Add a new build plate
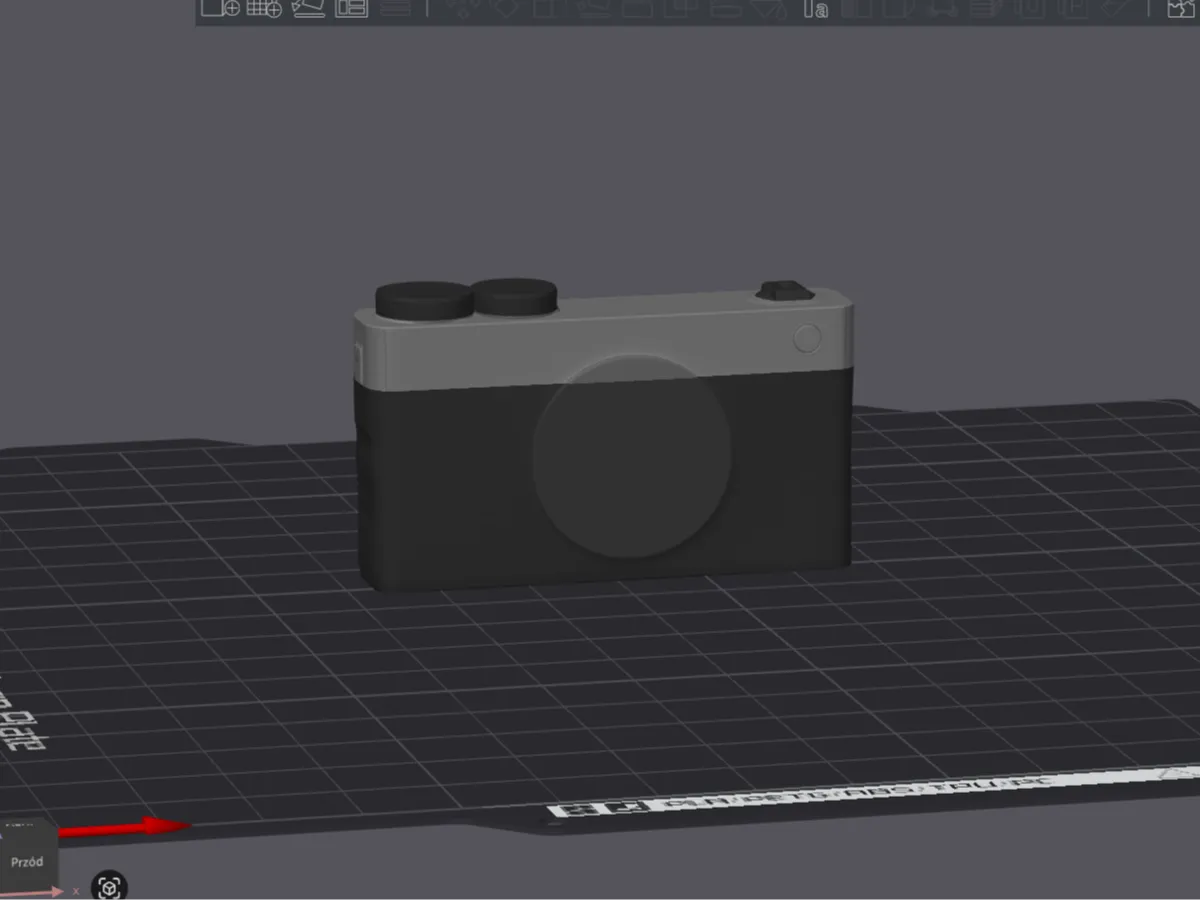The width and height of the screenshot is (1200, 900). 262,9
